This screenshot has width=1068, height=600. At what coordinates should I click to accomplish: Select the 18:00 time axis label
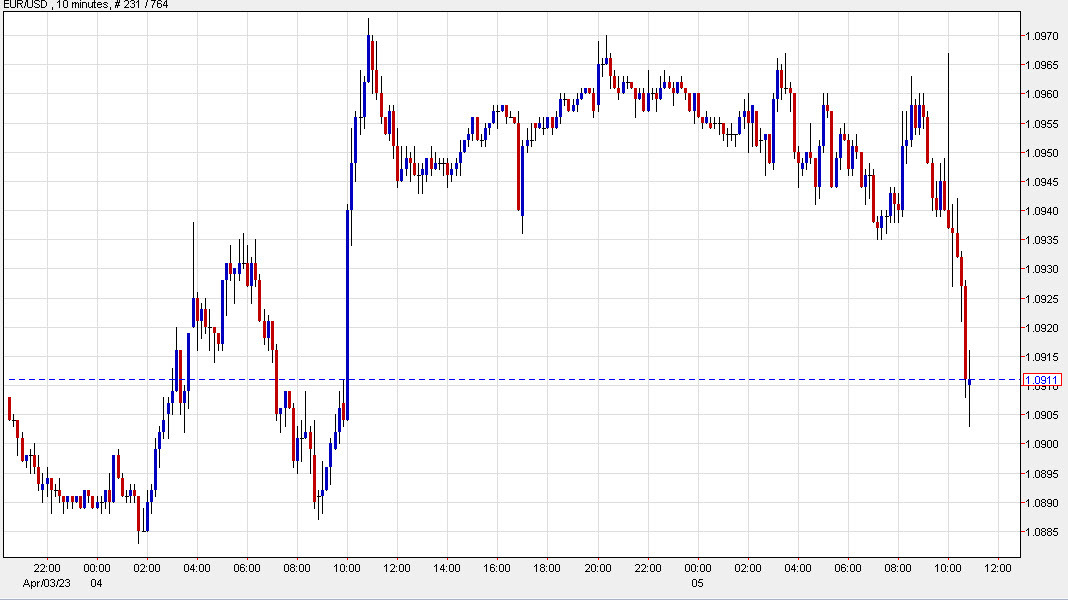coord(547,568)
